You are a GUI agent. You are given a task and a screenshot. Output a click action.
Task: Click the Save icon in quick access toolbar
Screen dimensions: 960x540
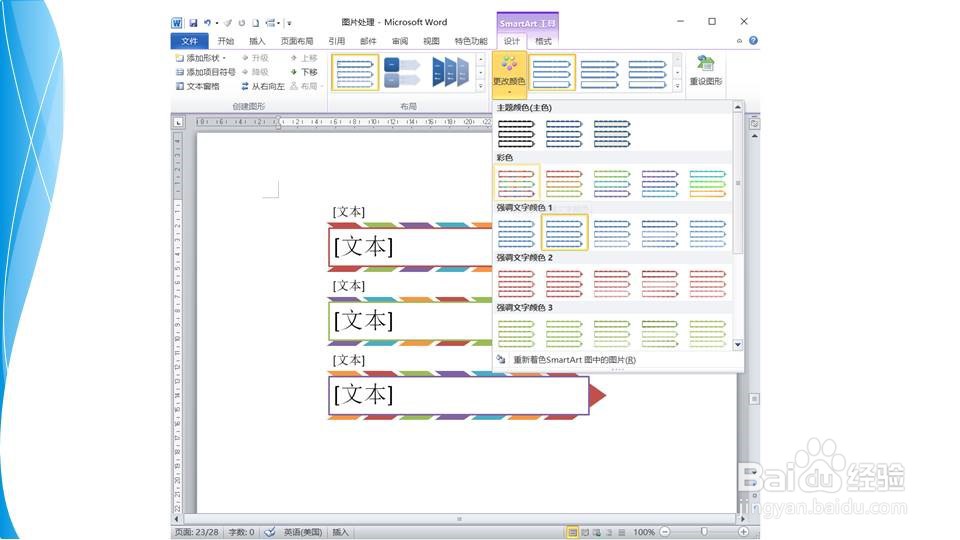193,23
